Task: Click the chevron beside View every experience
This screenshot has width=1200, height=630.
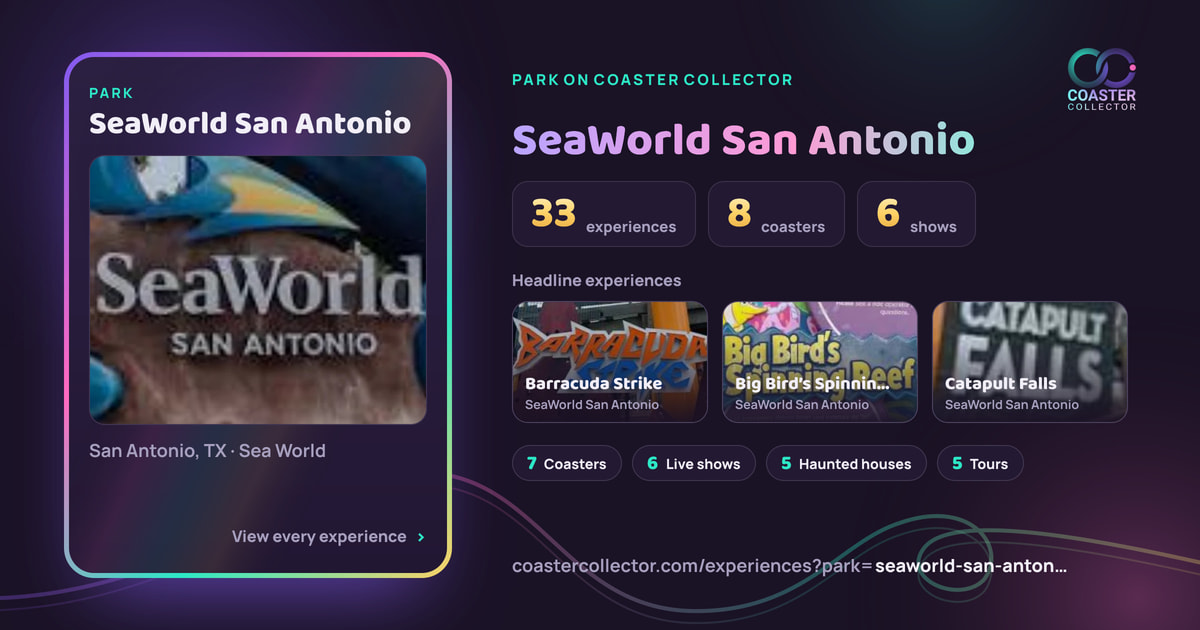Action: (x=421, y=537)
